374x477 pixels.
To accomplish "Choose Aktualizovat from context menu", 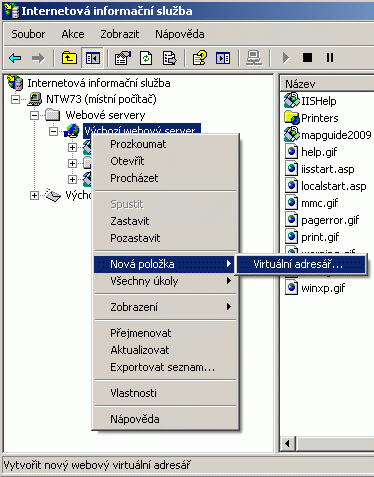I will pyautogui.click(x=165, y=350).
